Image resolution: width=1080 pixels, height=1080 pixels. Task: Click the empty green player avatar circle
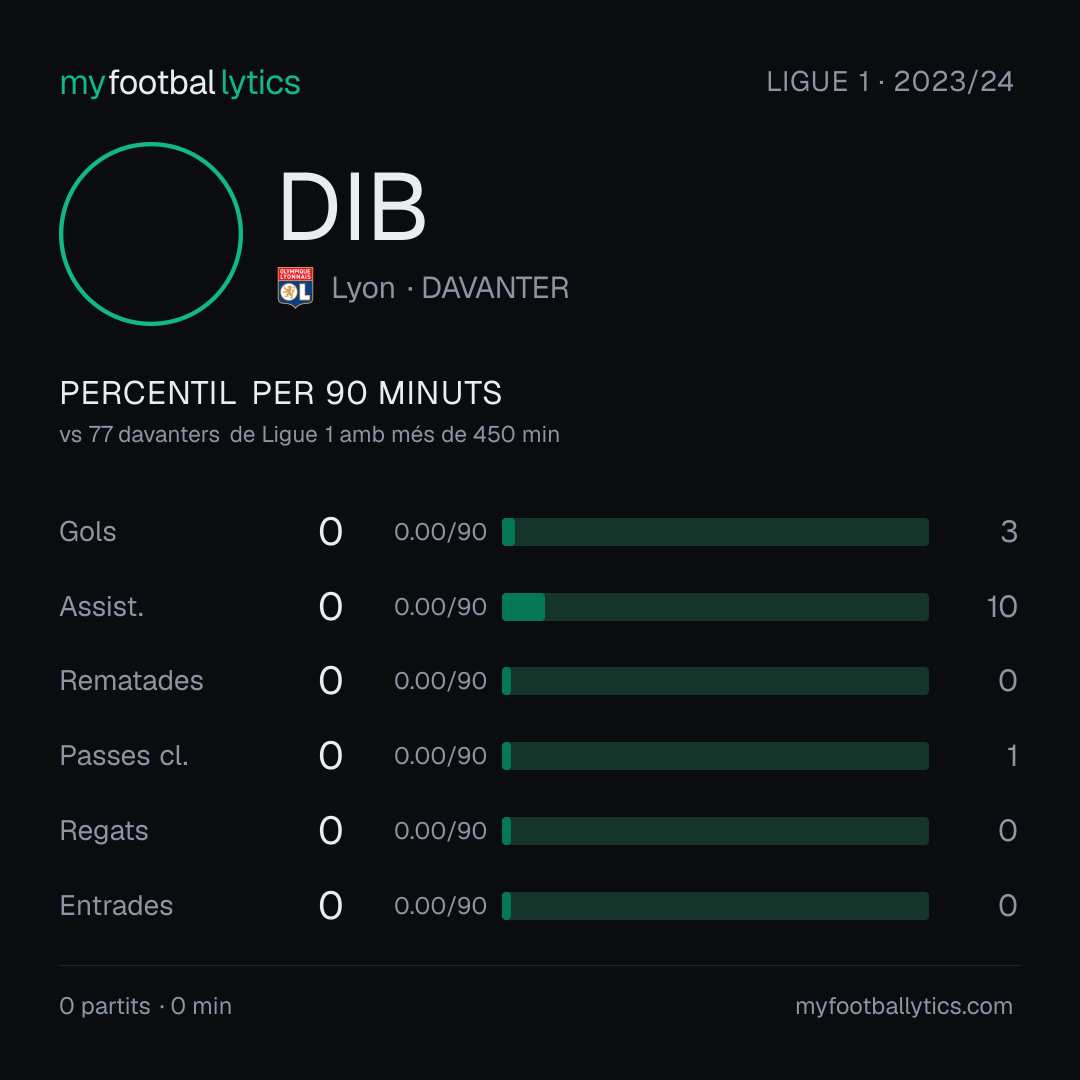151,233
